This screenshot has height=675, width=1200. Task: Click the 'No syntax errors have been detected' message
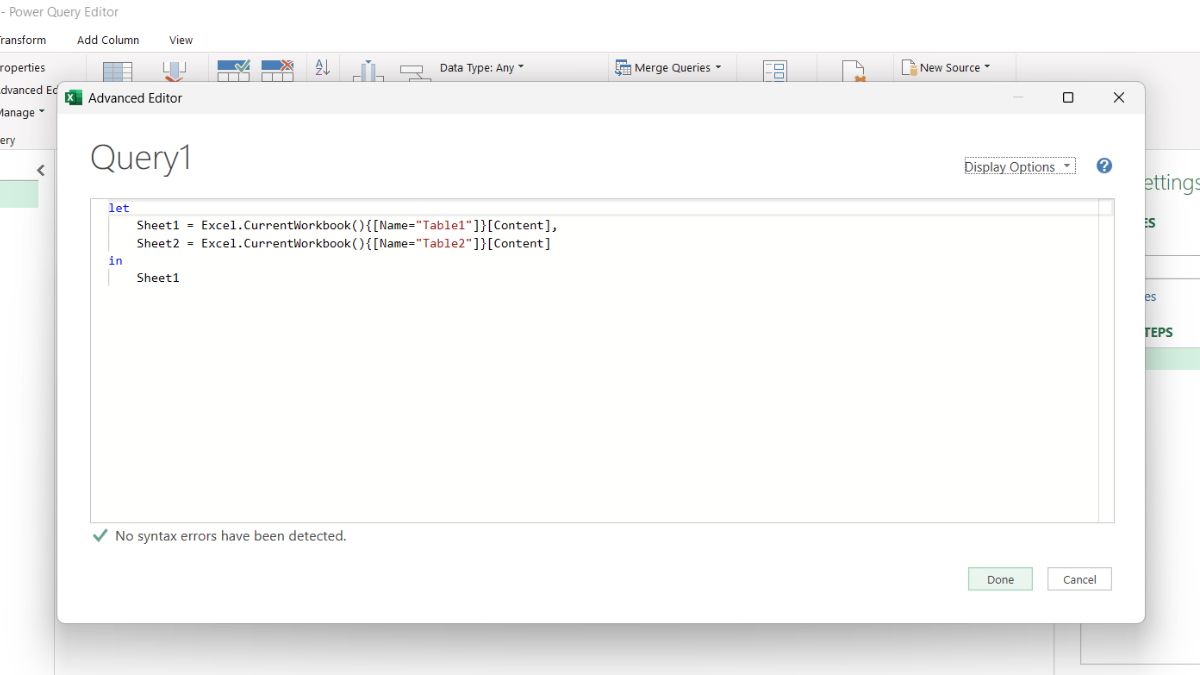point(230,536)
